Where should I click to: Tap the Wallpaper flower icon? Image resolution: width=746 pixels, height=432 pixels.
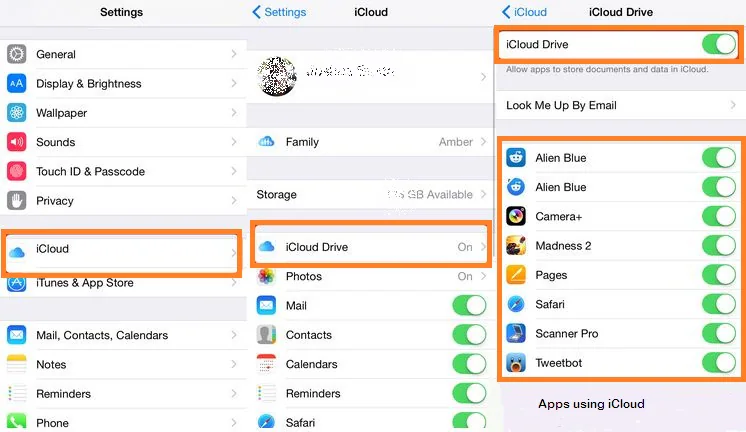(17, 113)
